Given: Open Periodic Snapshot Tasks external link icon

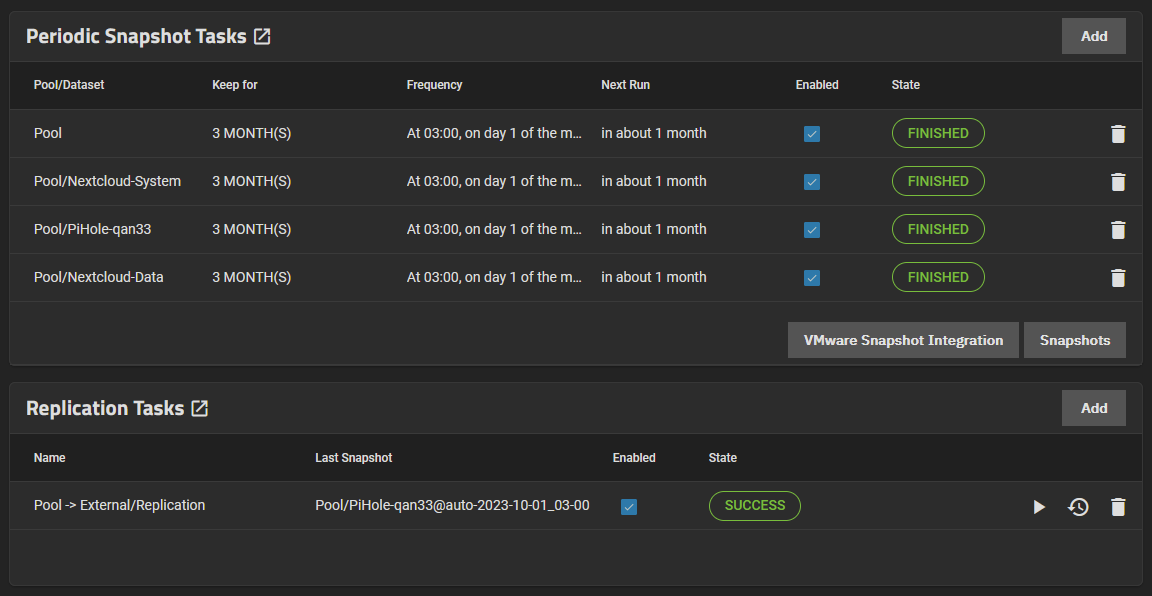Looking at the screenshot, I should 262,36.
